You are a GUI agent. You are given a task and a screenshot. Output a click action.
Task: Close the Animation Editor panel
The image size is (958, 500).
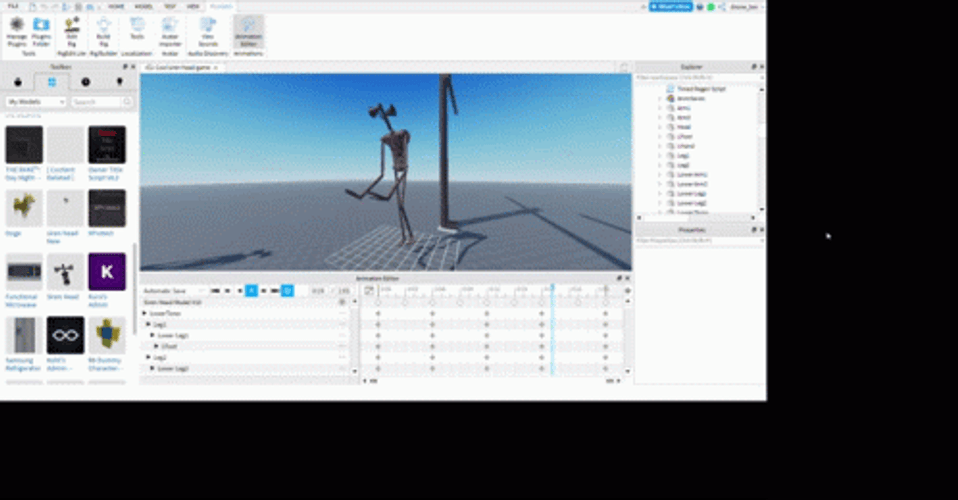[x=627, y=278]
